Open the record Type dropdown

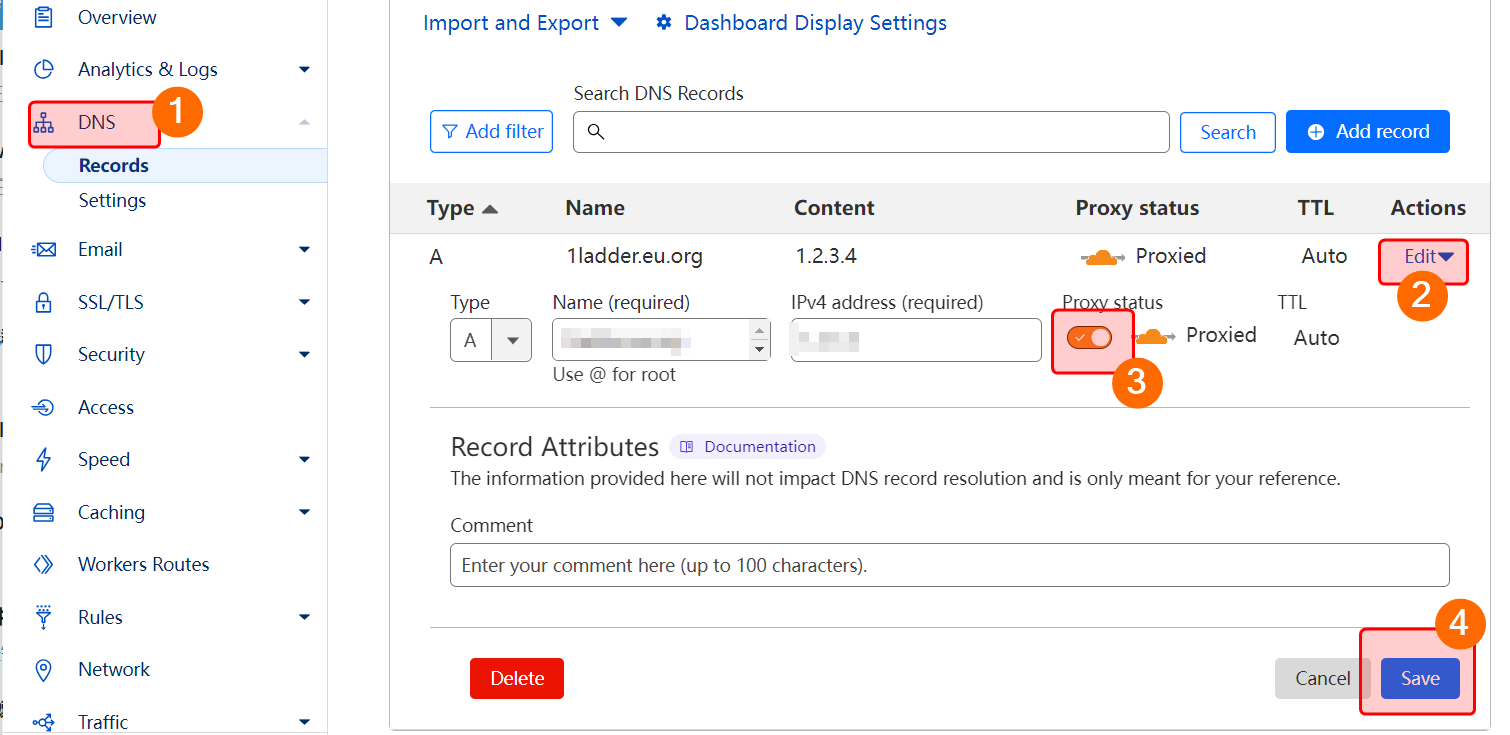pyautogui.click(x=490, y=340)
